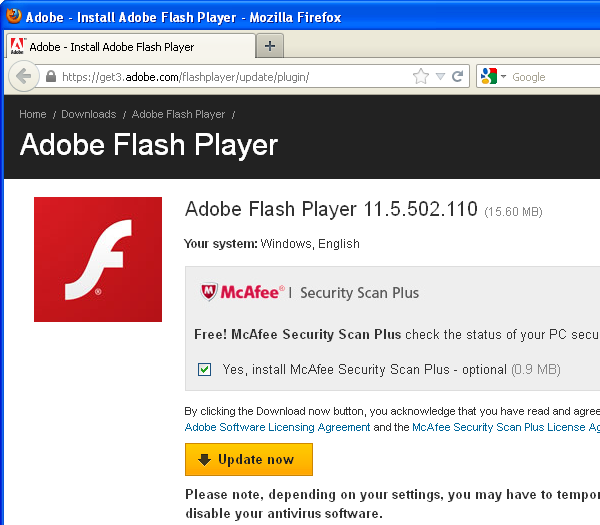Open the McAfee Security Scan Plus License link

[506, 427]
